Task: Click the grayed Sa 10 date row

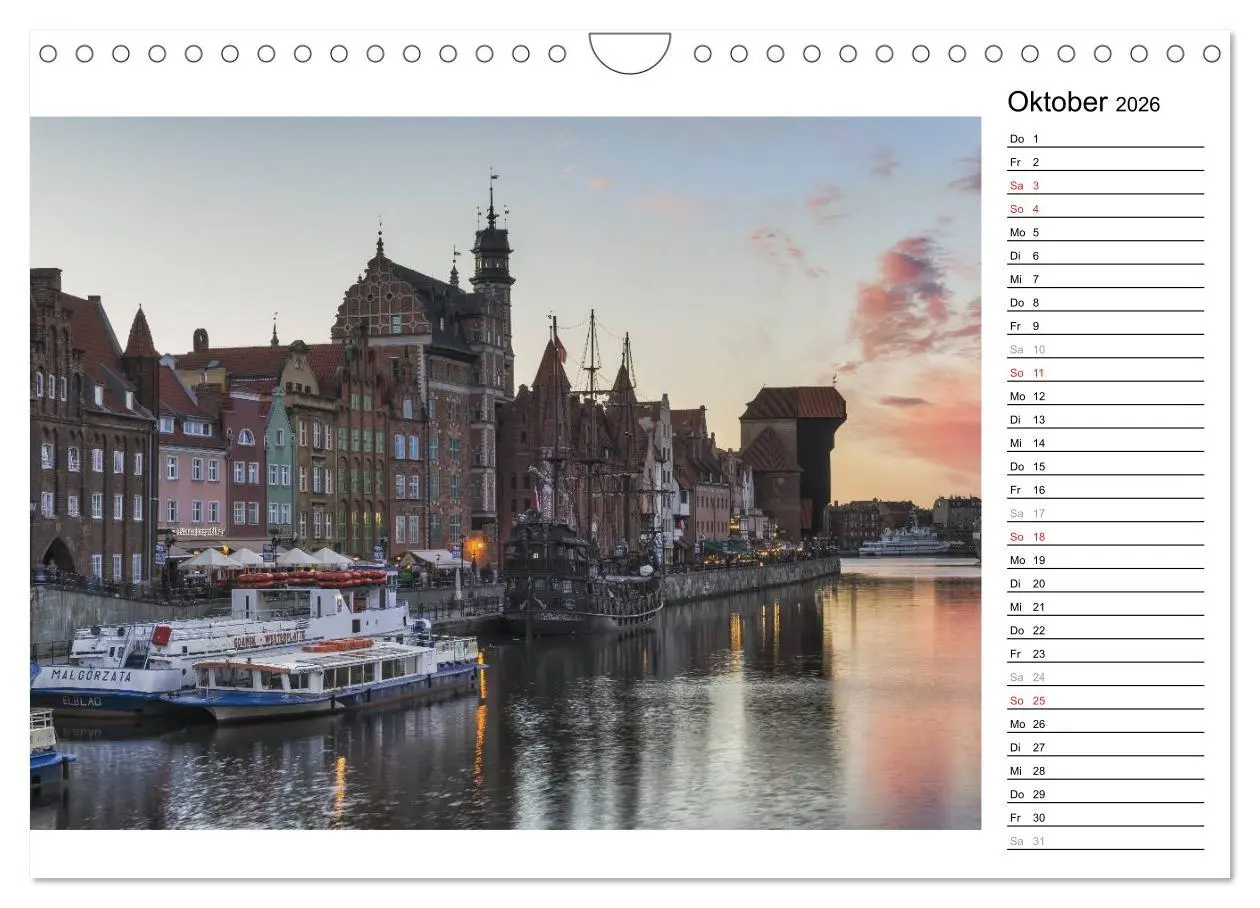Action: (x=1026, y=349)
